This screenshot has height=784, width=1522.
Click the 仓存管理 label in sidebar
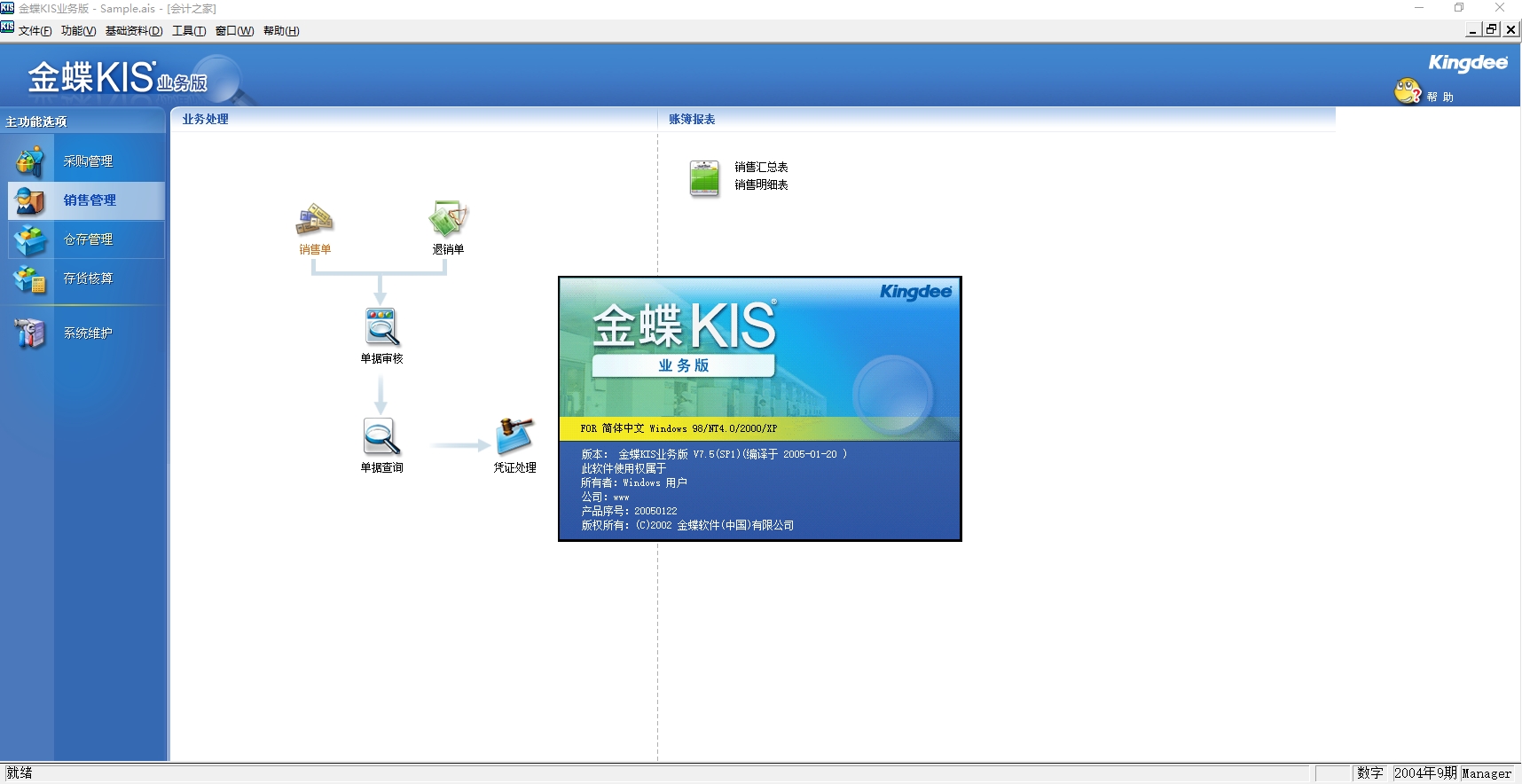(x=89, y=239)
